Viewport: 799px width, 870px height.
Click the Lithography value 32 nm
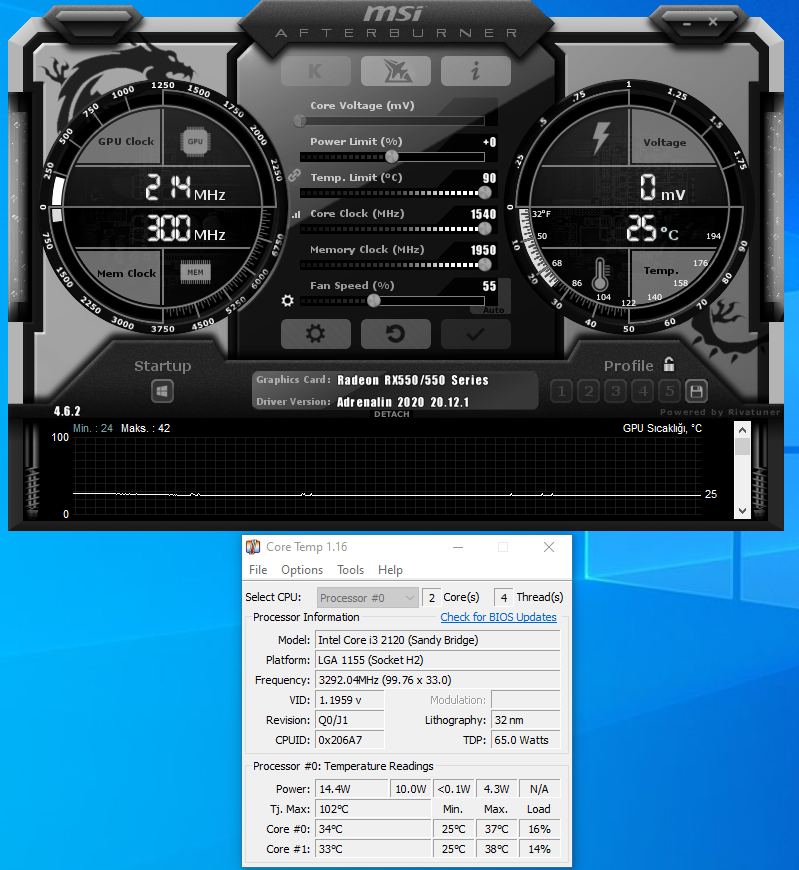click(525, 720)
